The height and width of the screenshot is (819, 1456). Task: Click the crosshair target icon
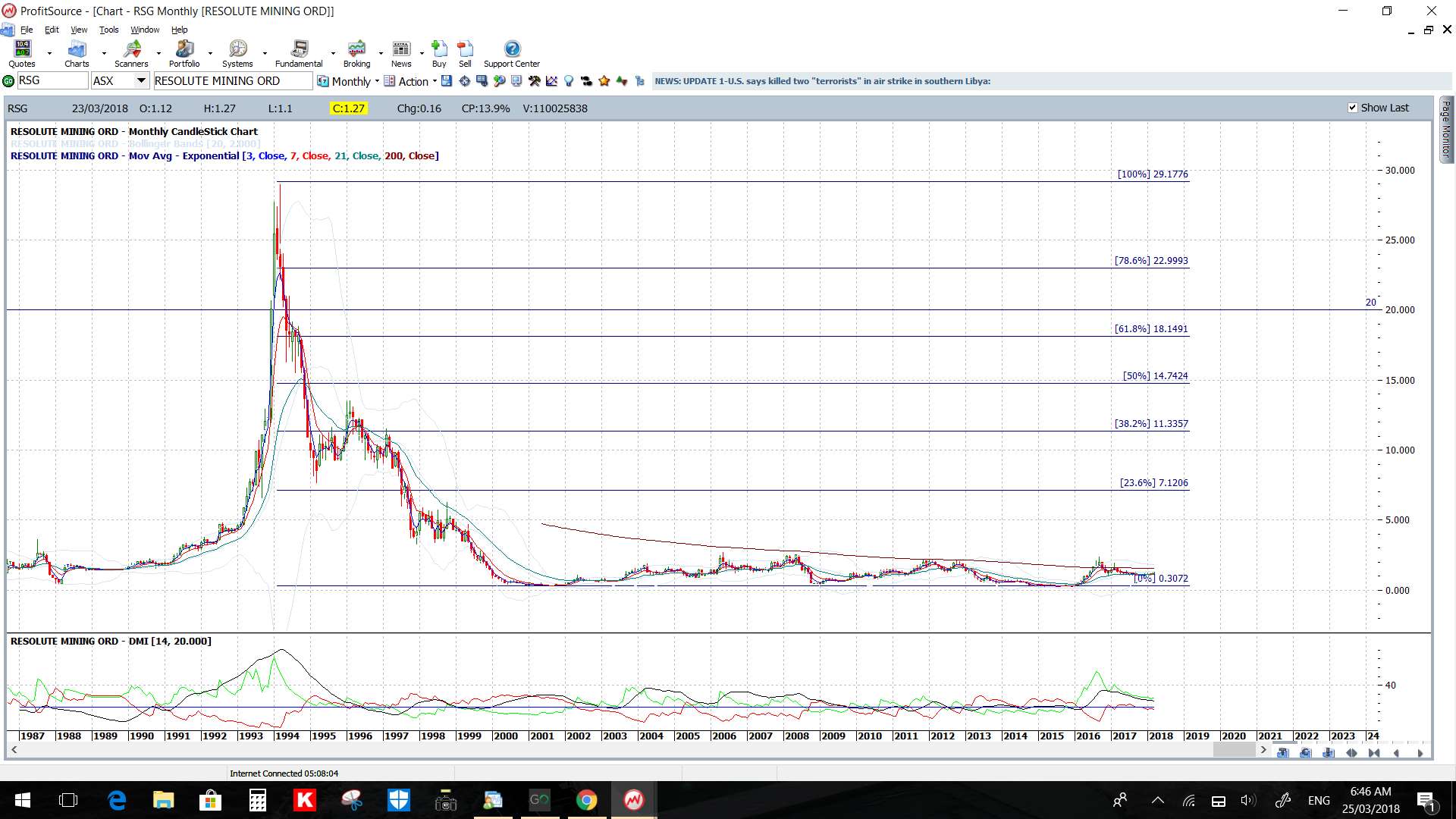click(464, 81)
